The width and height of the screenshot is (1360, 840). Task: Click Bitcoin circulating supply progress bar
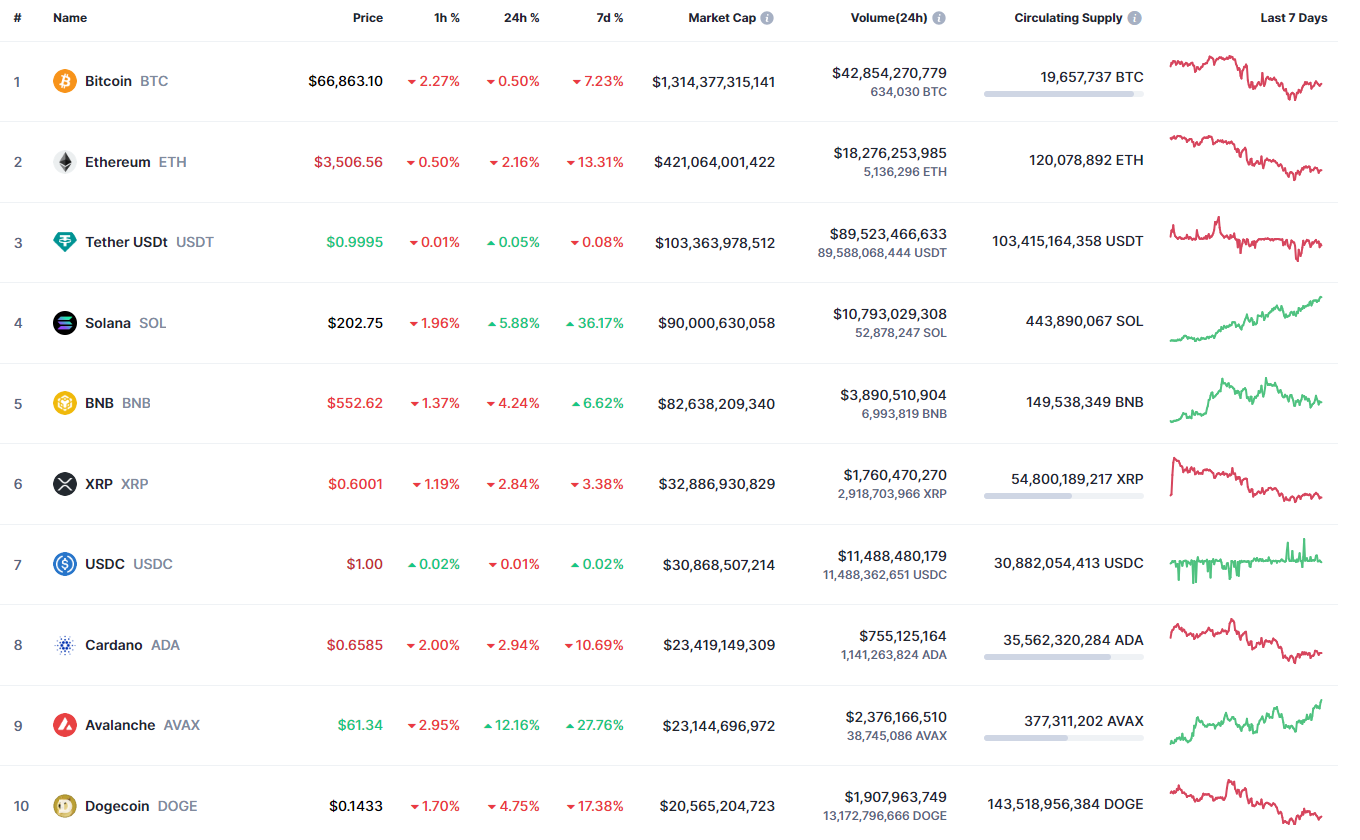pyautogui.click(x=1063, y=94)
